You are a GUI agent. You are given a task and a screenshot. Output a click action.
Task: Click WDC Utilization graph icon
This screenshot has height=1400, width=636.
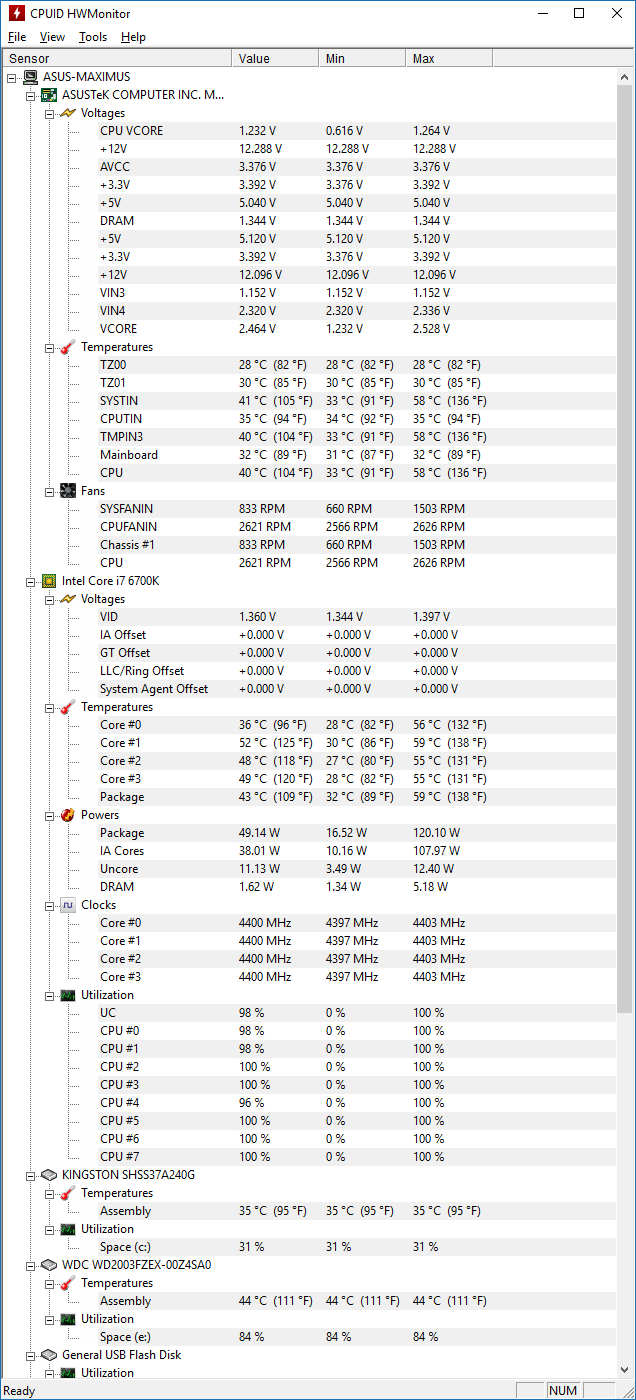[67, 1319]
